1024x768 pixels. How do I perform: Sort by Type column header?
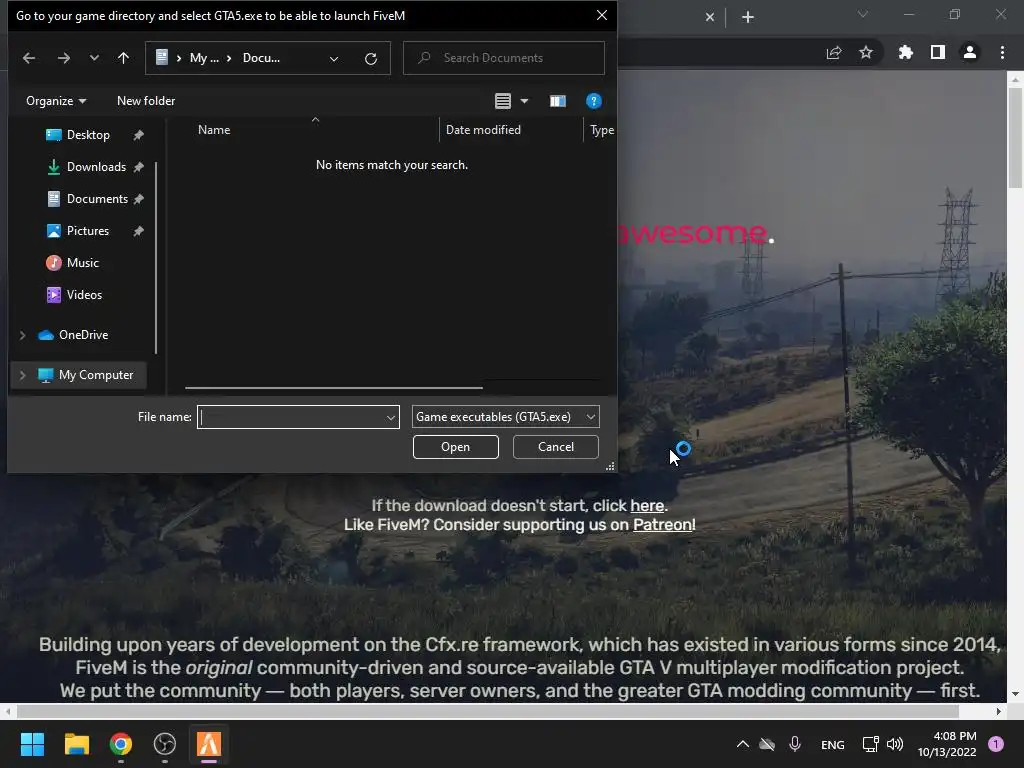[601, 130]
